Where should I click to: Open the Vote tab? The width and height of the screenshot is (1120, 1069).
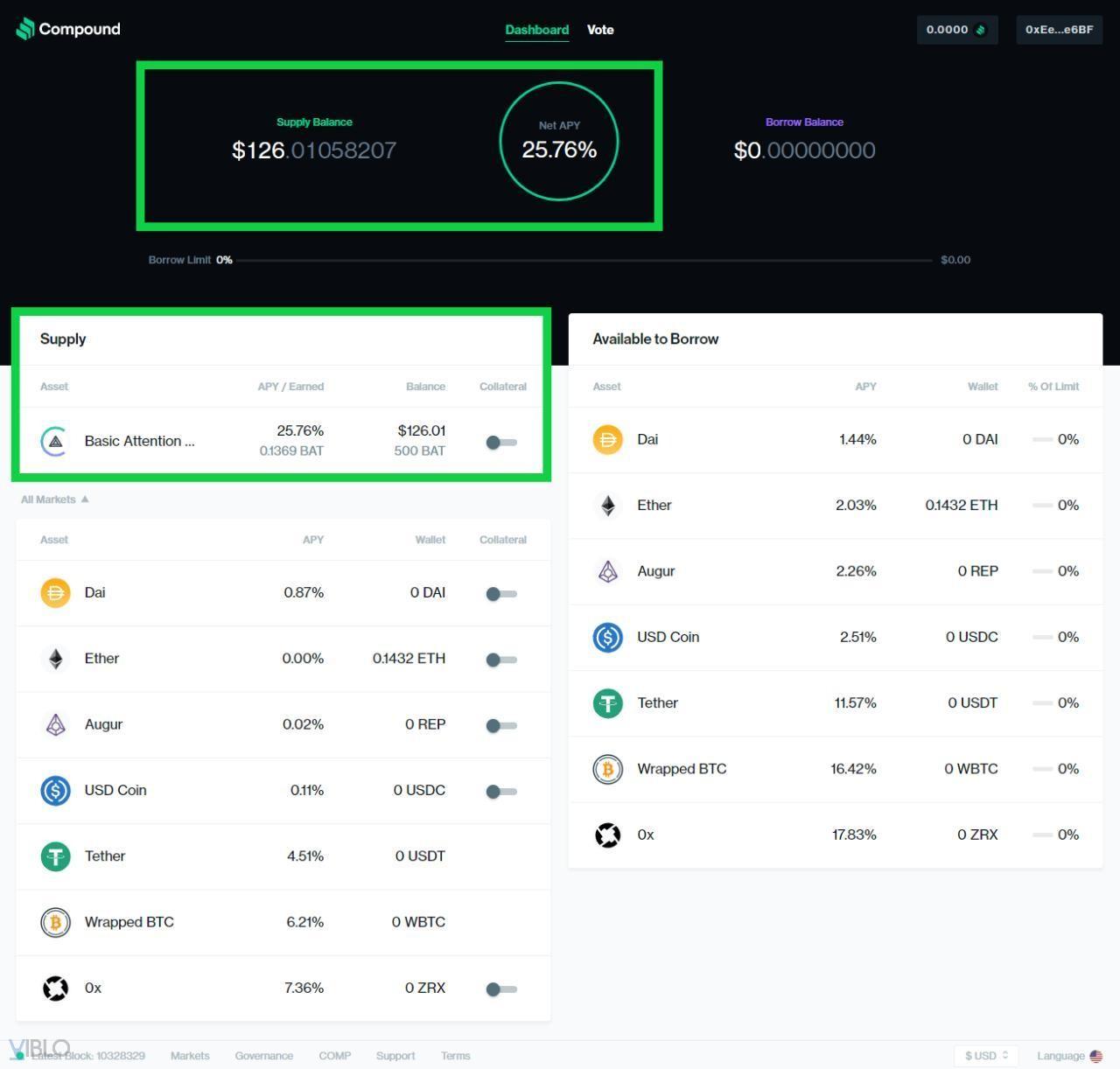pyautogui.click(x=600, y=30)
